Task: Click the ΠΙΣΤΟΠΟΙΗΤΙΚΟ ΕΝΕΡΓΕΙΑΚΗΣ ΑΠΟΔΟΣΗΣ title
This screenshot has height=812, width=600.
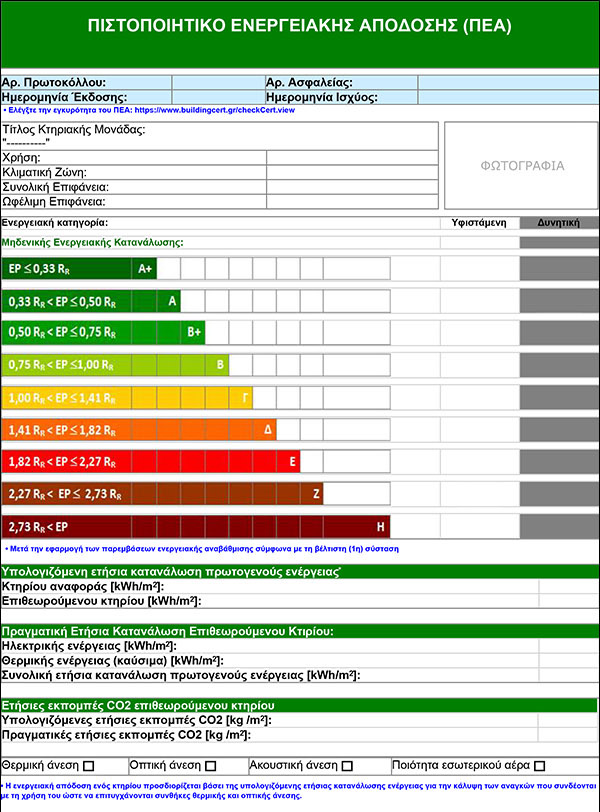Action: pyautogui.click(x=300, y=26)
